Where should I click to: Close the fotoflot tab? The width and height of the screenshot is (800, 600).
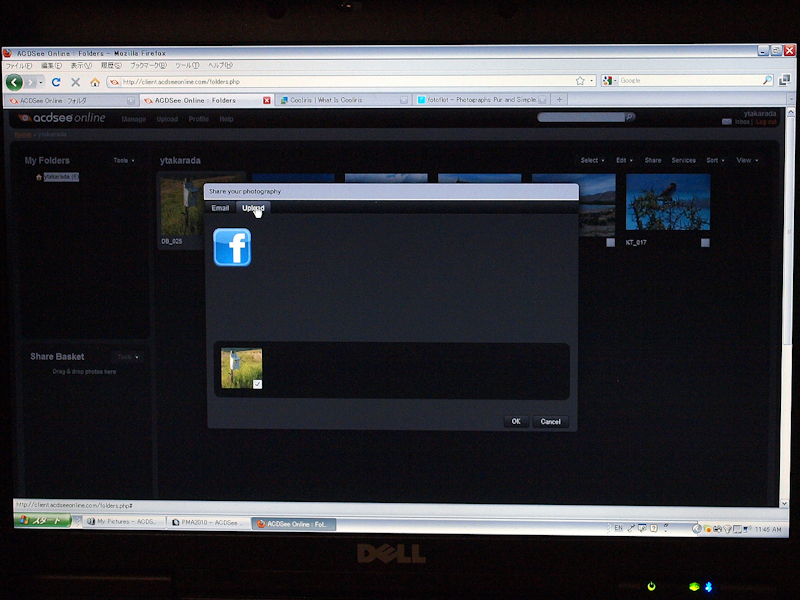click(x=542, y=99)
